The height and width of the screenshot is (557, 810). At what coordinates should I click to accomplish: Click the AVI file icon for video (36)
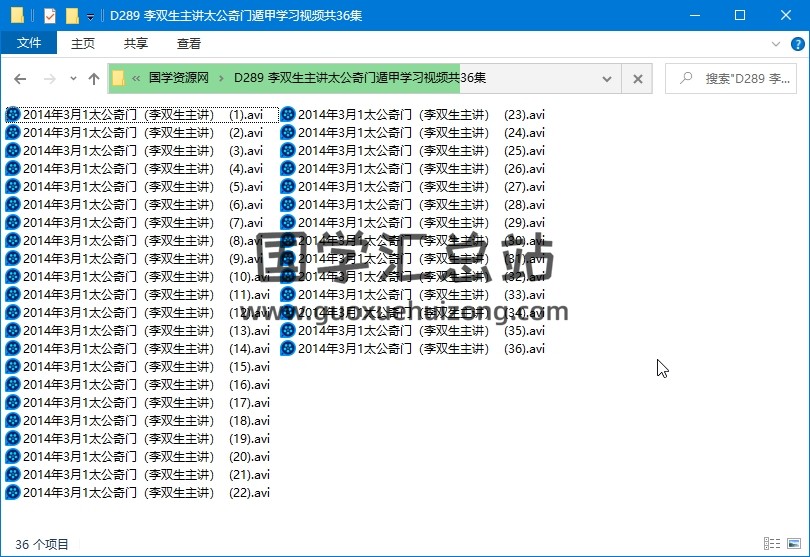coord(288,349)
